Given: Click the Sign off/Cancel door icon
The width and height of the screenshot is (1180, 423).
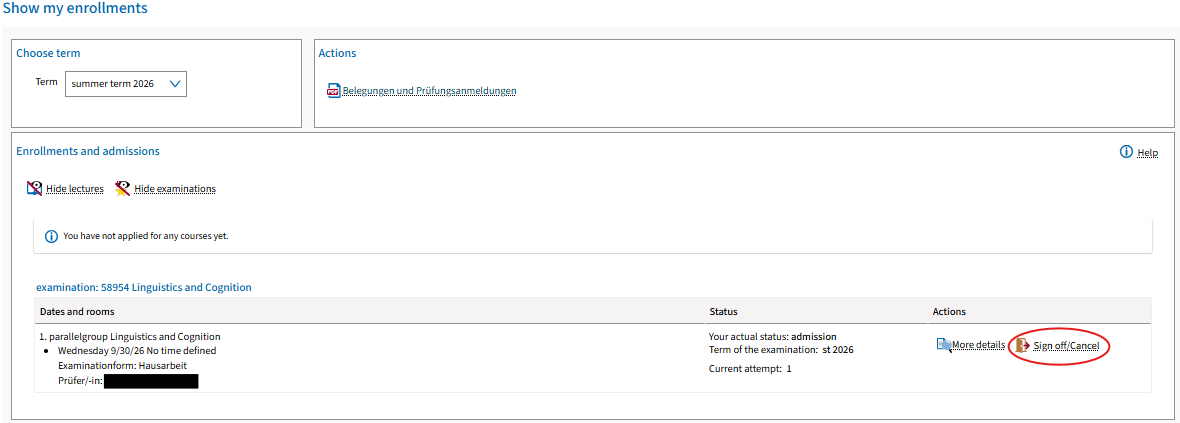Looking at the screenshot, I should coord(1022,345).
